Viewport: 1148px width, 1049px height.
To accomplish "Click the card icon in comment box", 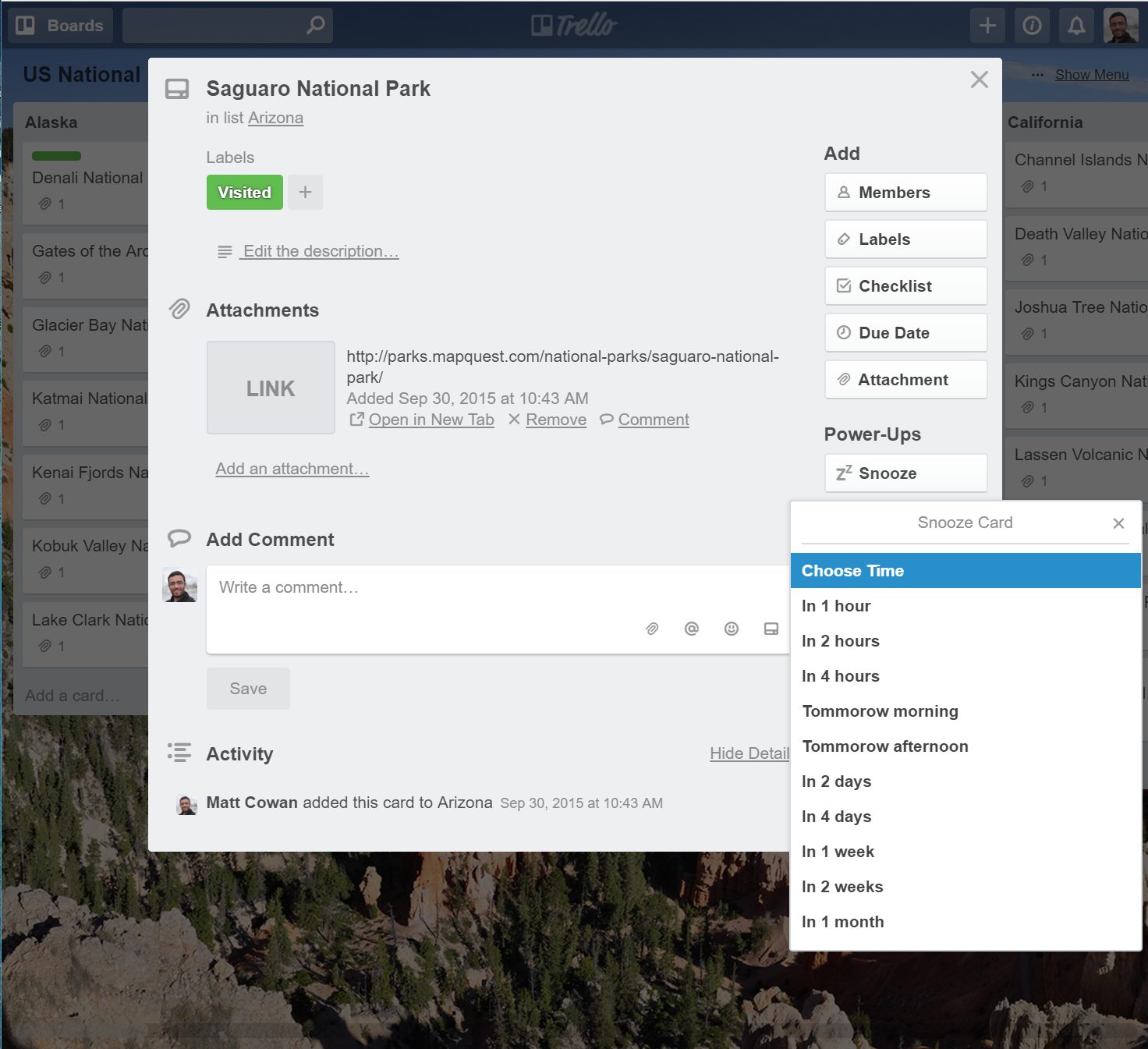I will 771,629.
